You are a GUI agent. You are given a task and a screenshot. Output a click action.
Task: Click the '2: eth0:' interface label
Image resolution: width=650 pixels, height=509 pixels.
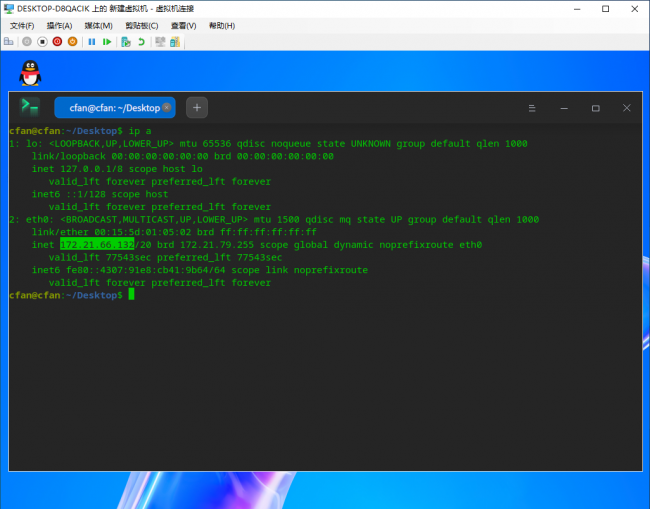coord(32,219)
